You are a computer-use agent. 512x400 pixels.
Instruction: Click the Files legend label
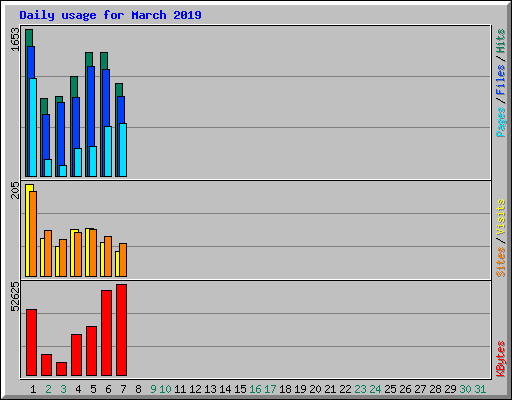(x=501, y=79)
